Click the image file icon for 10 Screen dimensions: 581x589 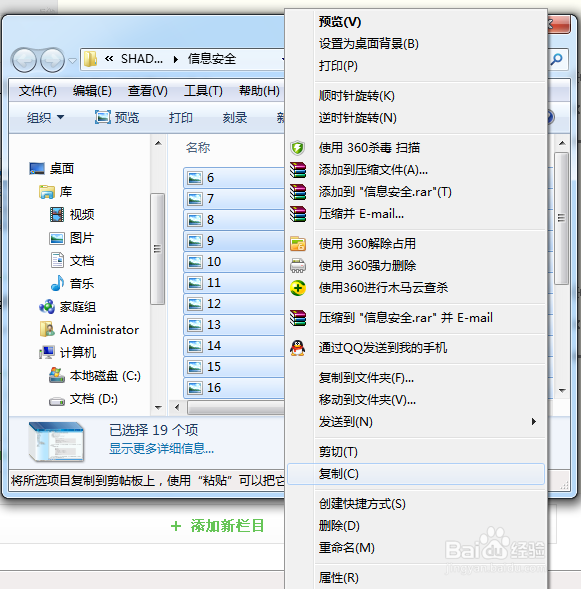pyautogui.click(x=195, y=262)
